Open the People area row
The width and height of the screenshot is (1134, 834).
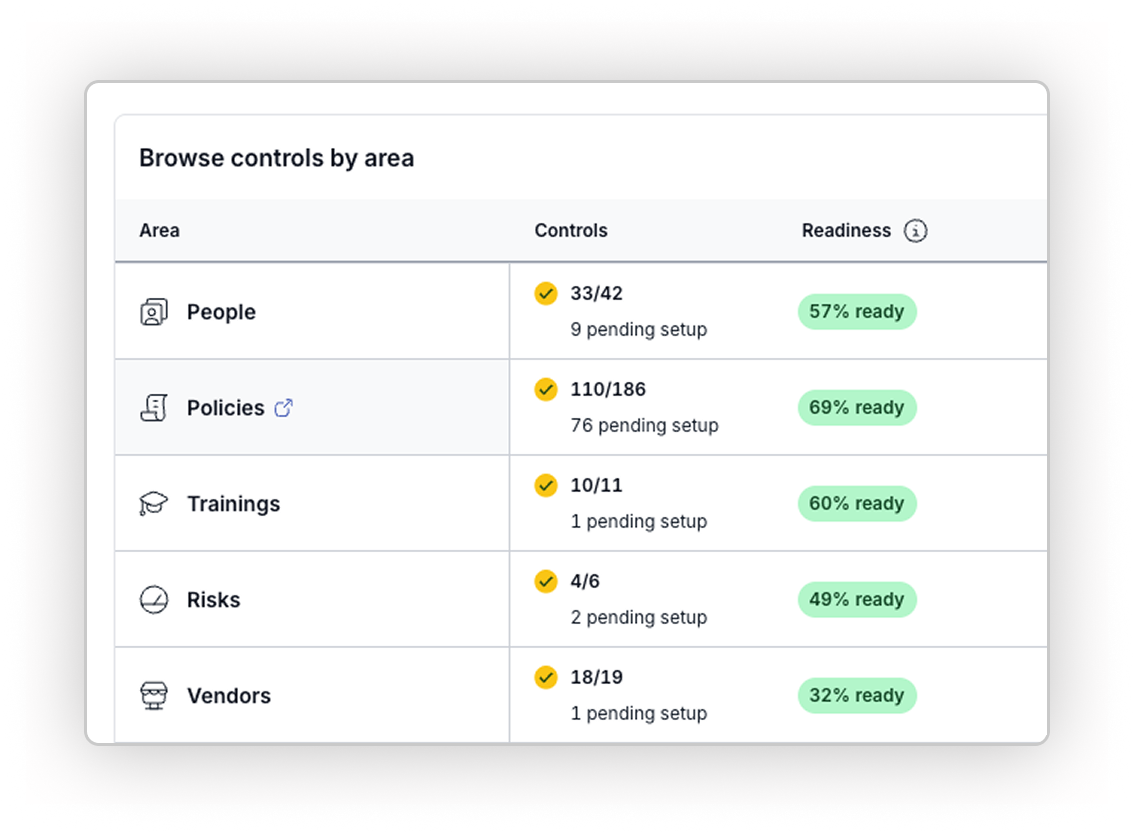221,312
